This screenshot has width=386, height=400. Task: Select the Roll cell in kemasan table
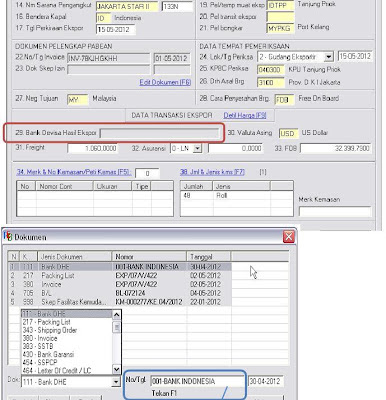click(x=241, y=195)
